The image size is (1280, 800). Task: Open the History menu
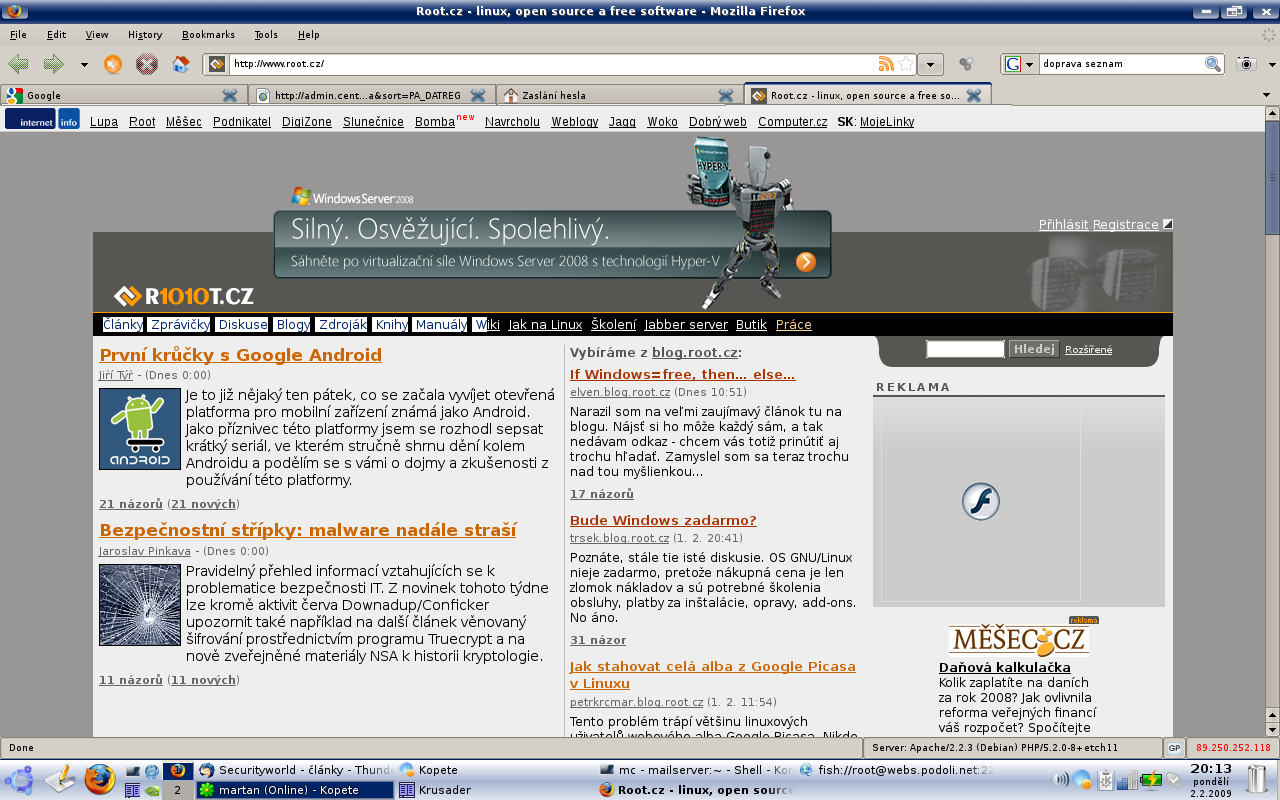145,34
